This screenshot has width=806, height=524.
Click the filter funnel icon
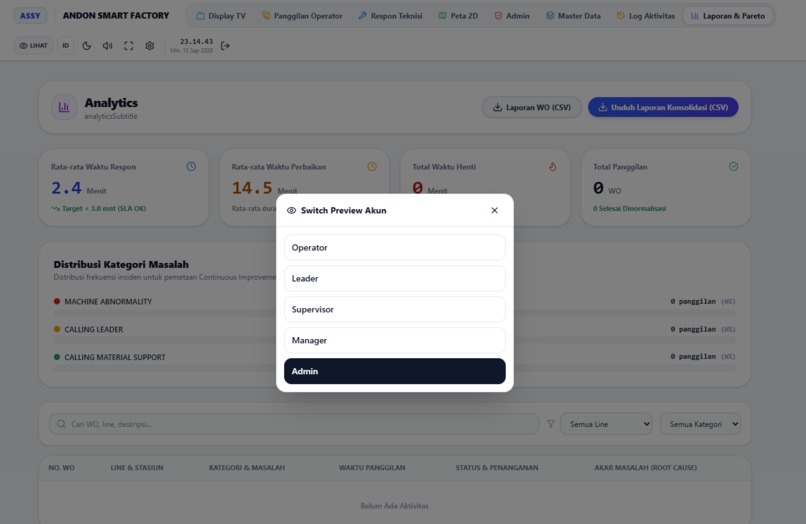[x=551, y=424]
